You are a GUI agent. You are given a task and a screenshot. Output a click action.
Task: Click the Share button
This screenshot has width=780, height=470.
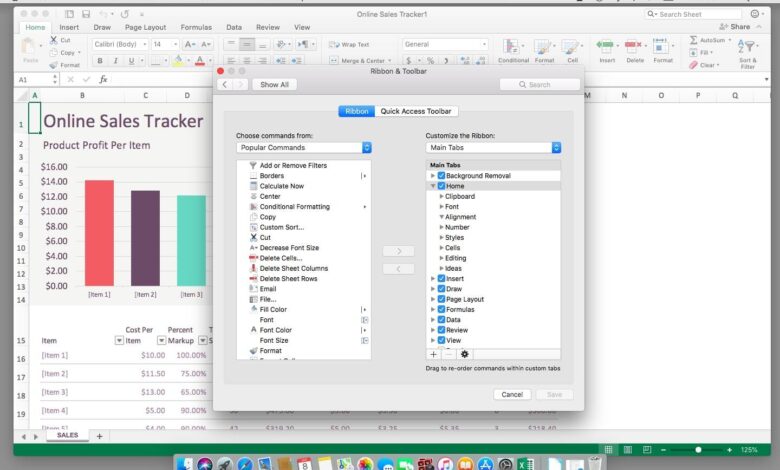click(x=735, y=27)
